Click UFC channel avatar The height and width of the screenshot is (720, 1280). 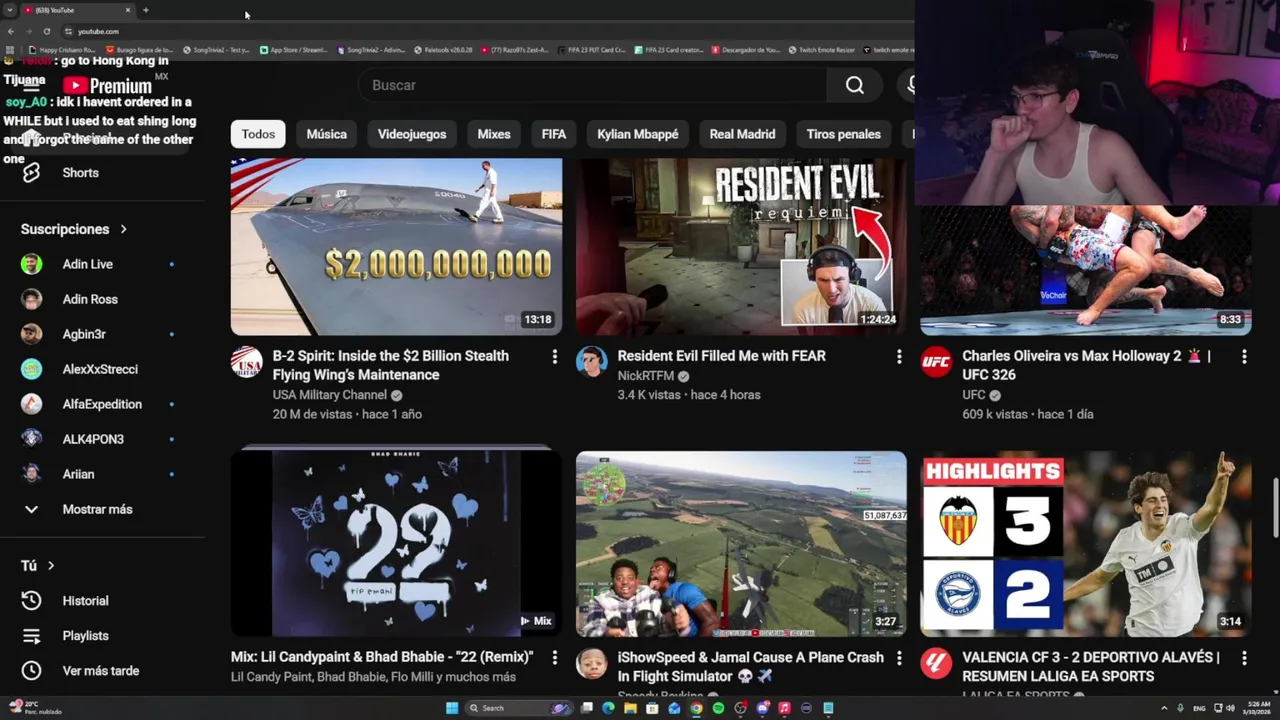coord(936,362)
